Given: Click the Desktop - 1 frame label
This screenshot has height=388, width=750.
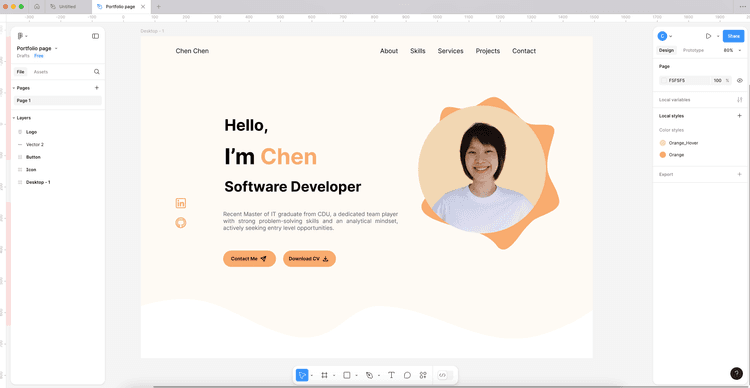Looking at the screenshot, I should point(152,31).
